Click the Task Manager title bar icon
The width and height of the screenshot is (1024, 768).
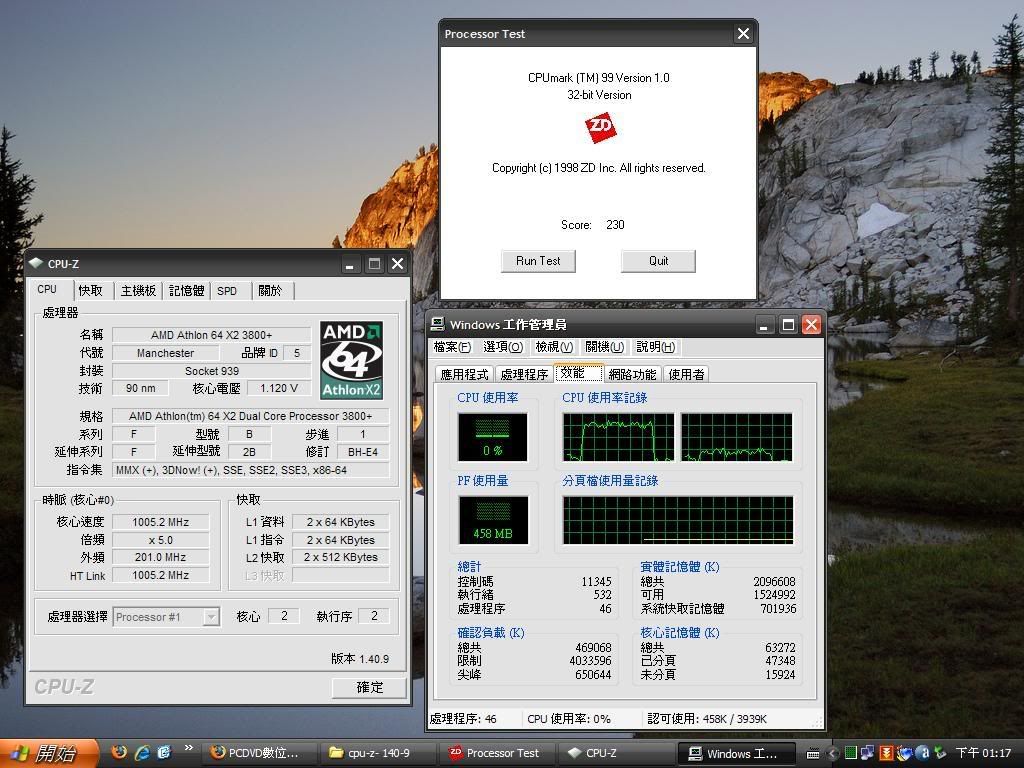pyautogui.click(x=438, y=324)
